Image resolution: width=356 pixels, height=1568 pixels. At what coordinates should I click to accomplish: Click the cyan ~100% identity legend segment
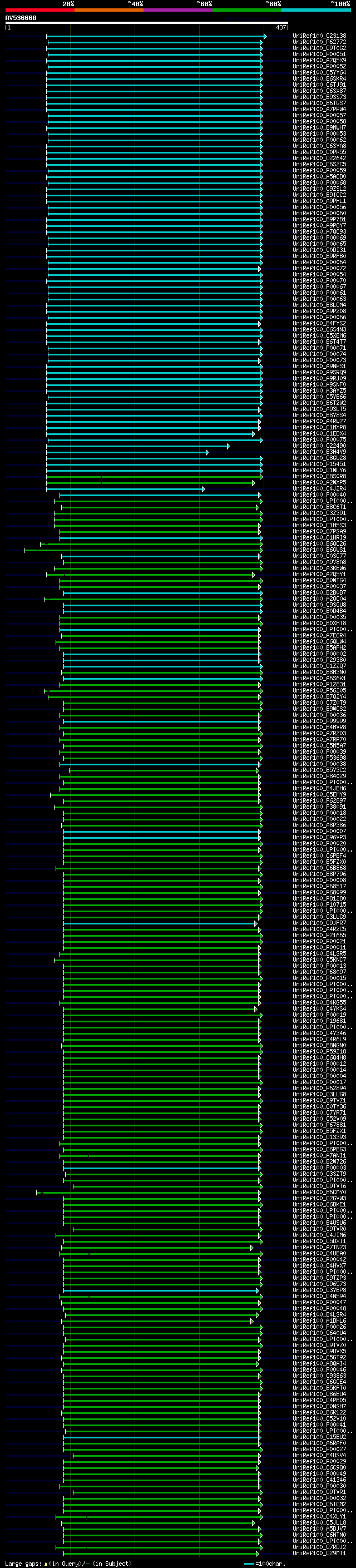pos(316,10)
